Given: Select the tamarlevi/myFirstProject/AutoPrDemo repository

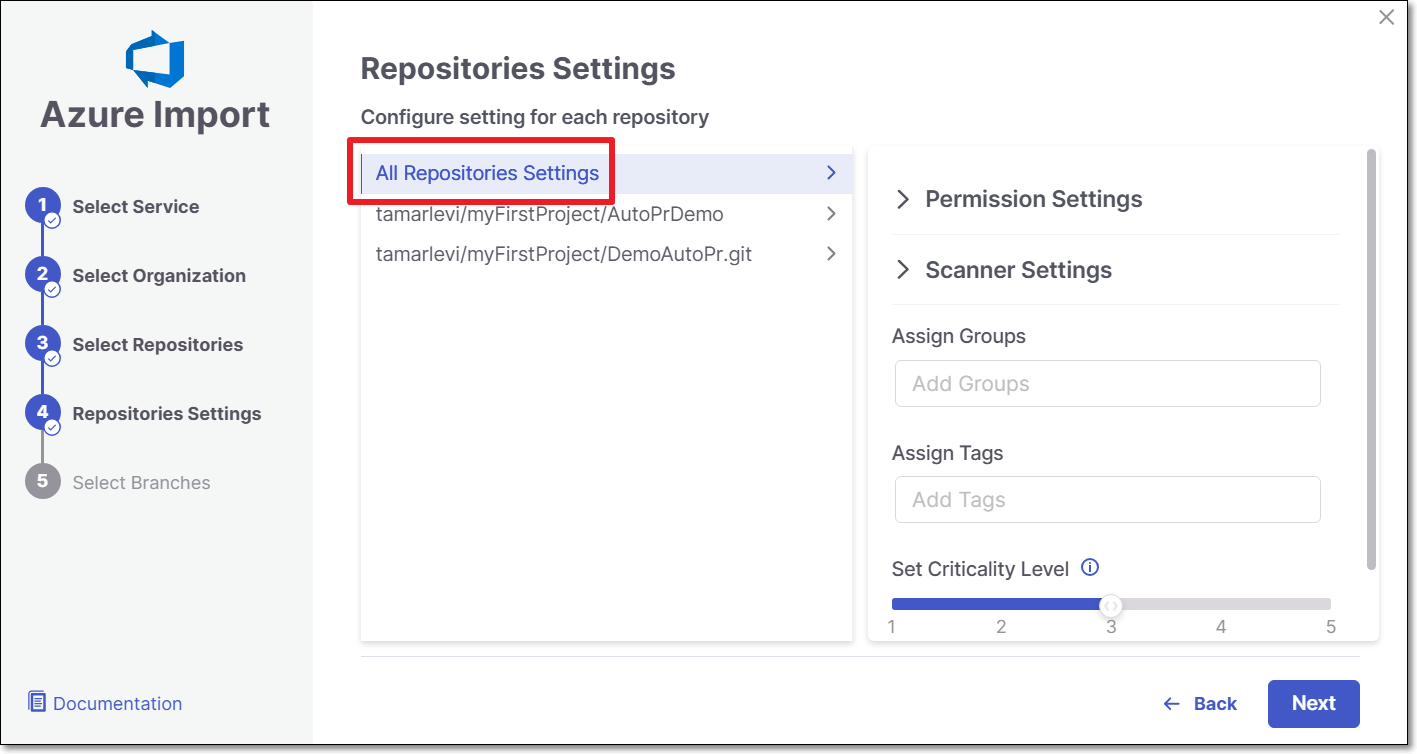Looking at the screenshot, I should (549, 214).
